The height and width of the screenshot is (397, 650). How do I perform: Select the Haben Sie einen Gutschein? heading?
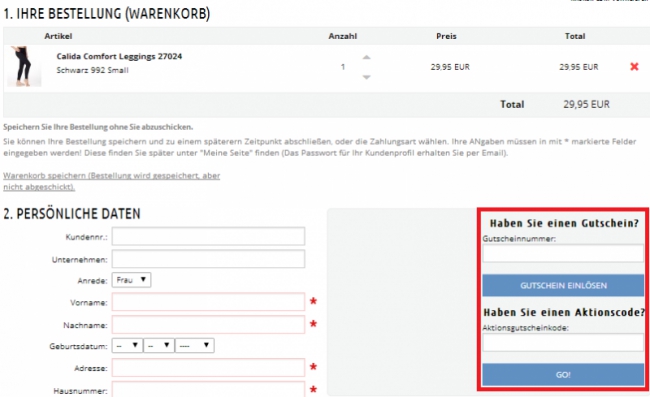(564, 223)
